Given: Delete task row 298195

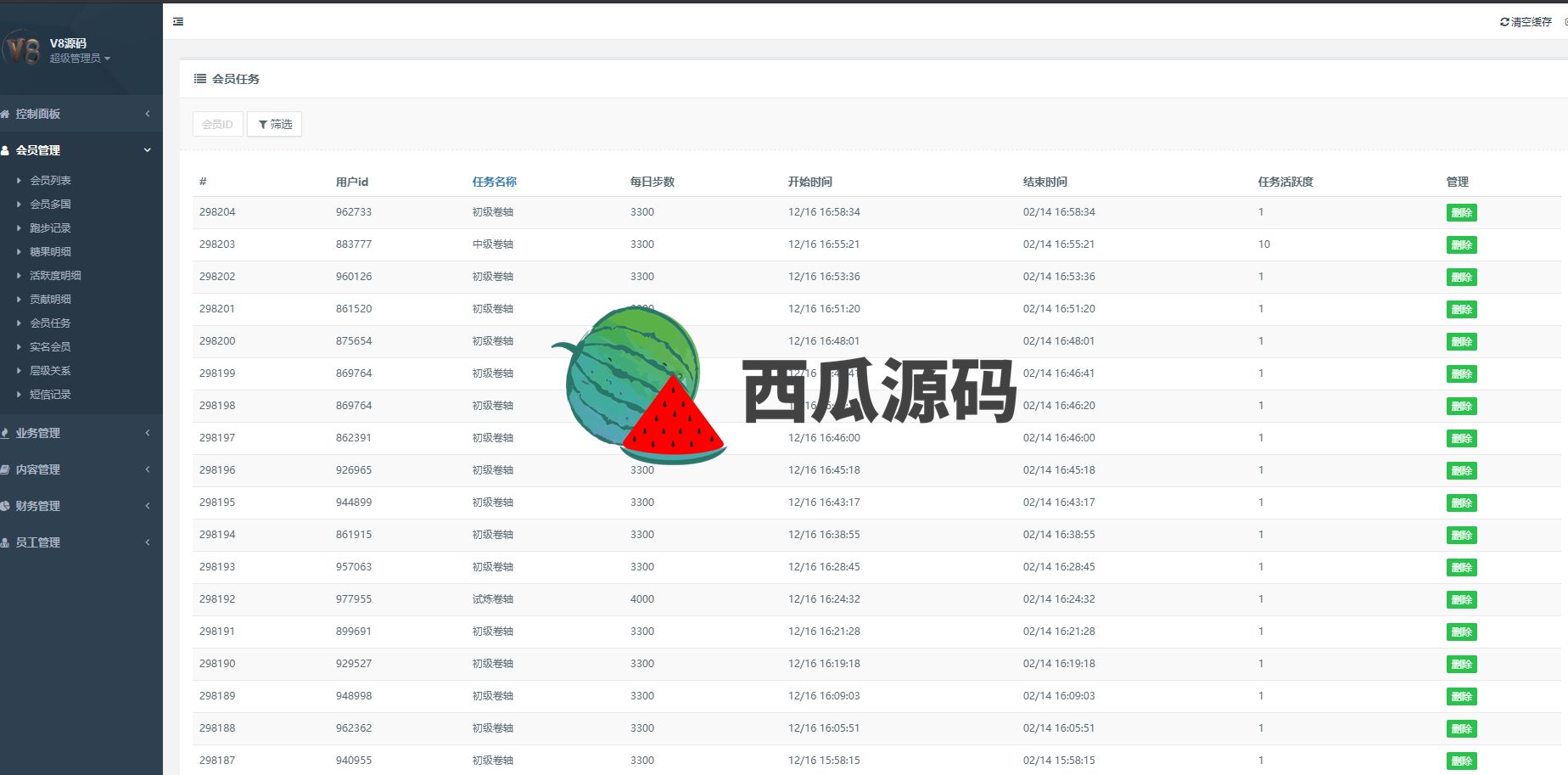Looking at the screenshot, I should pos(1461,503).
